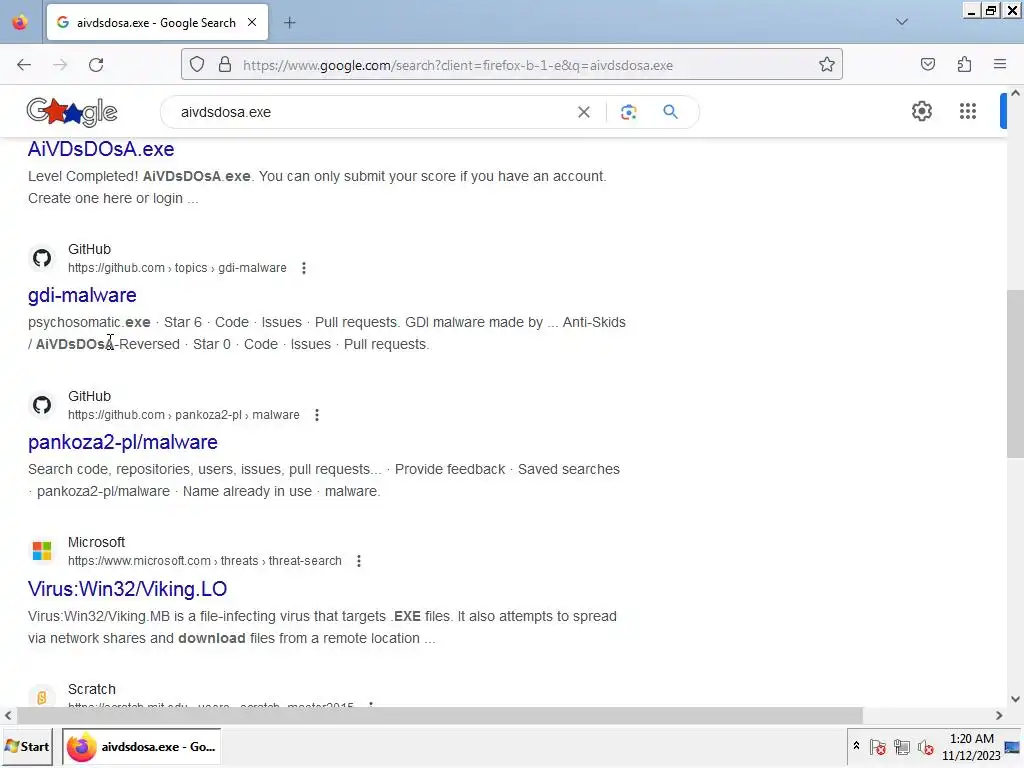This screenshot has height=768, width=1024.
Task: Click the Firefox icon left of tabs
Action: (20, 23)
